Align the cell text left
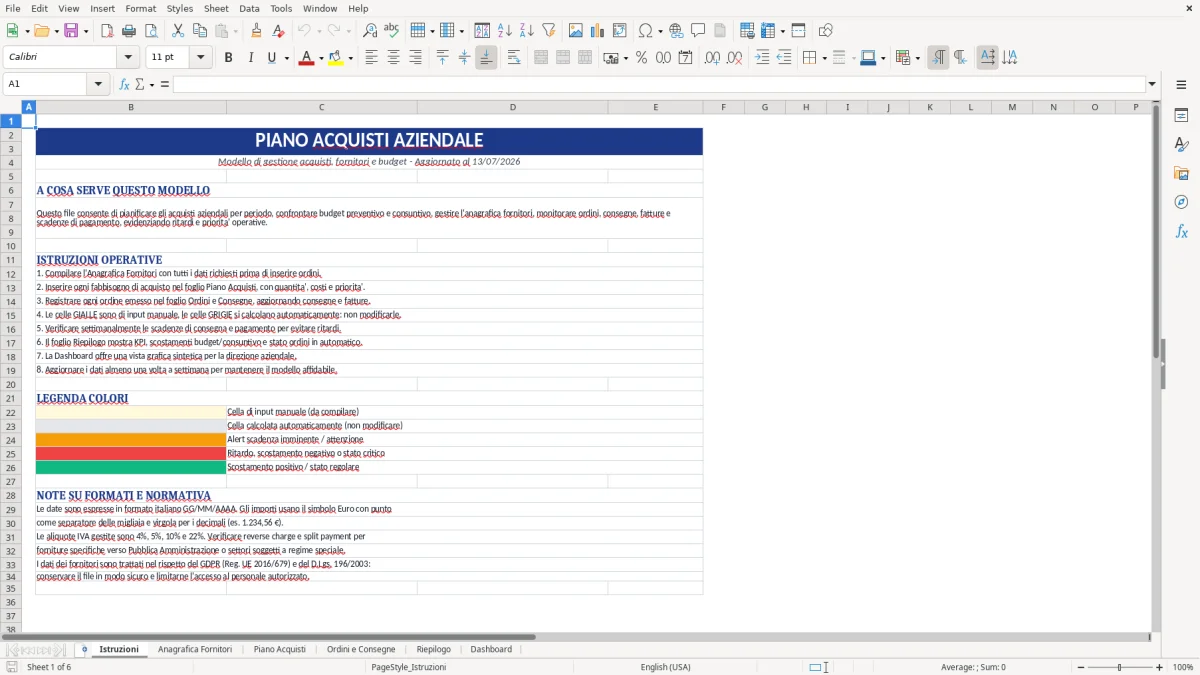The image size is (1200, 675). tap(371, 58)
